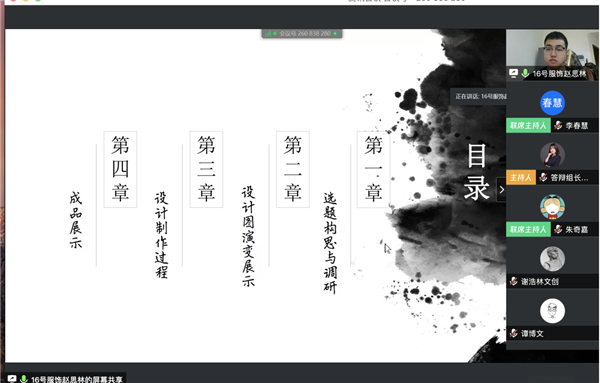Click the green mic icon in bottom status bar

(24, 379)
